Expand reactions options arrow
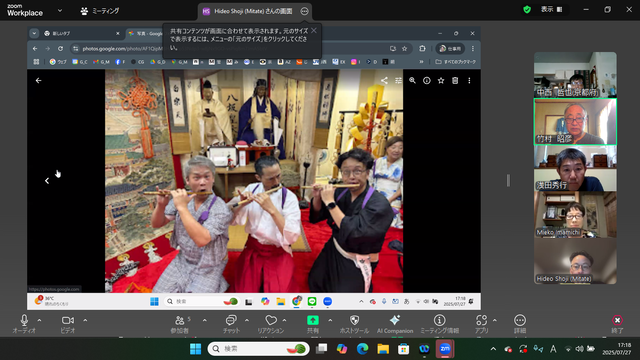This screenshot has width=640, height=360. [284, 320]
